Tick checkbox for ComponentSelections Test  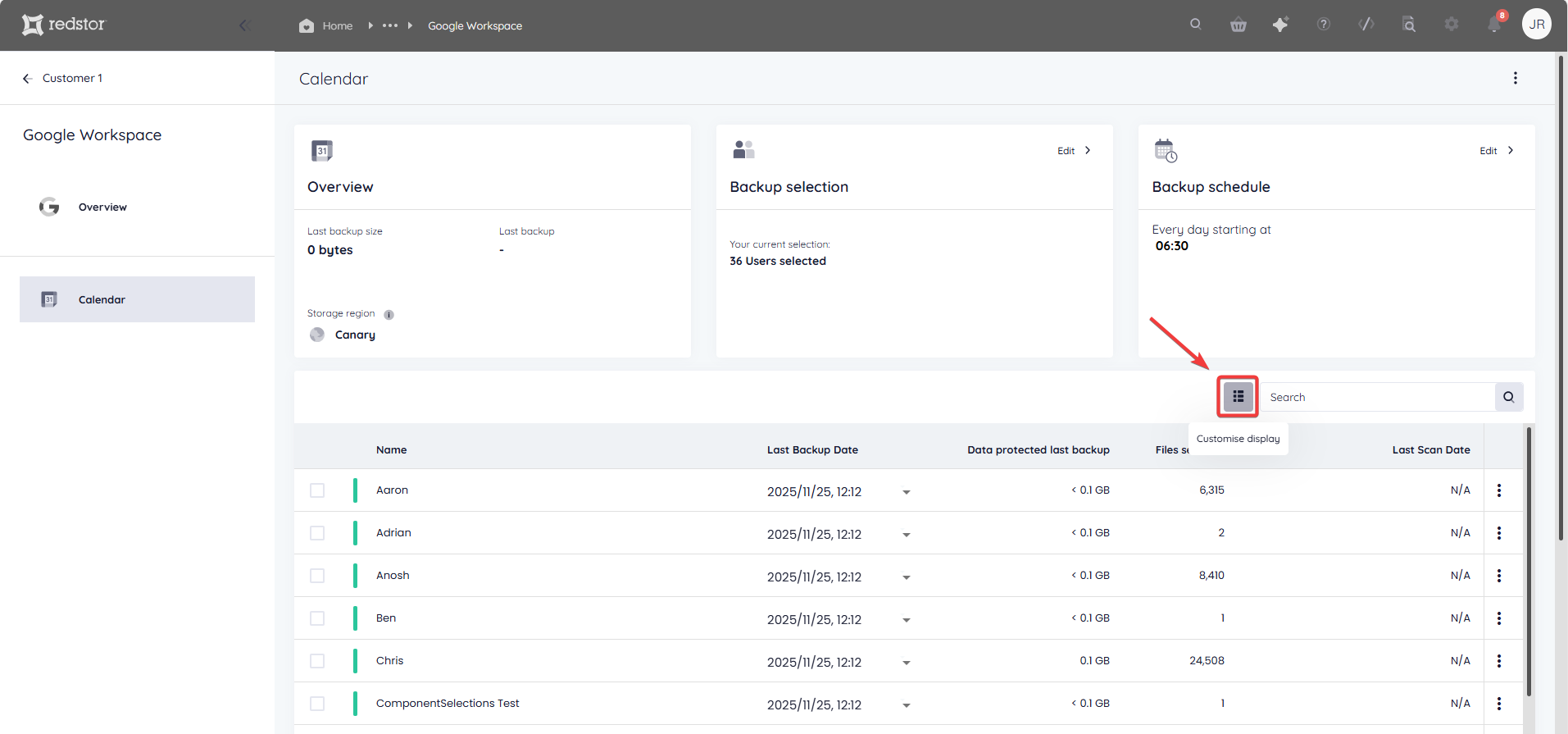pos(317,704)
